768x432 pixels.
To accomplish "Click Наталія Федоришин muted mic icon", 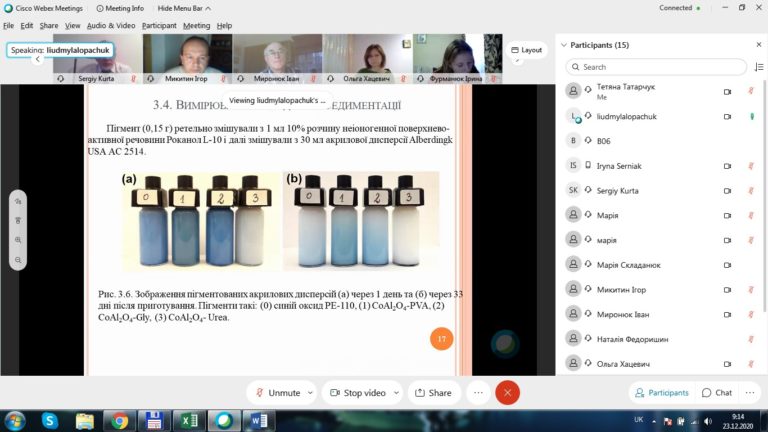I will click(751, 338).
